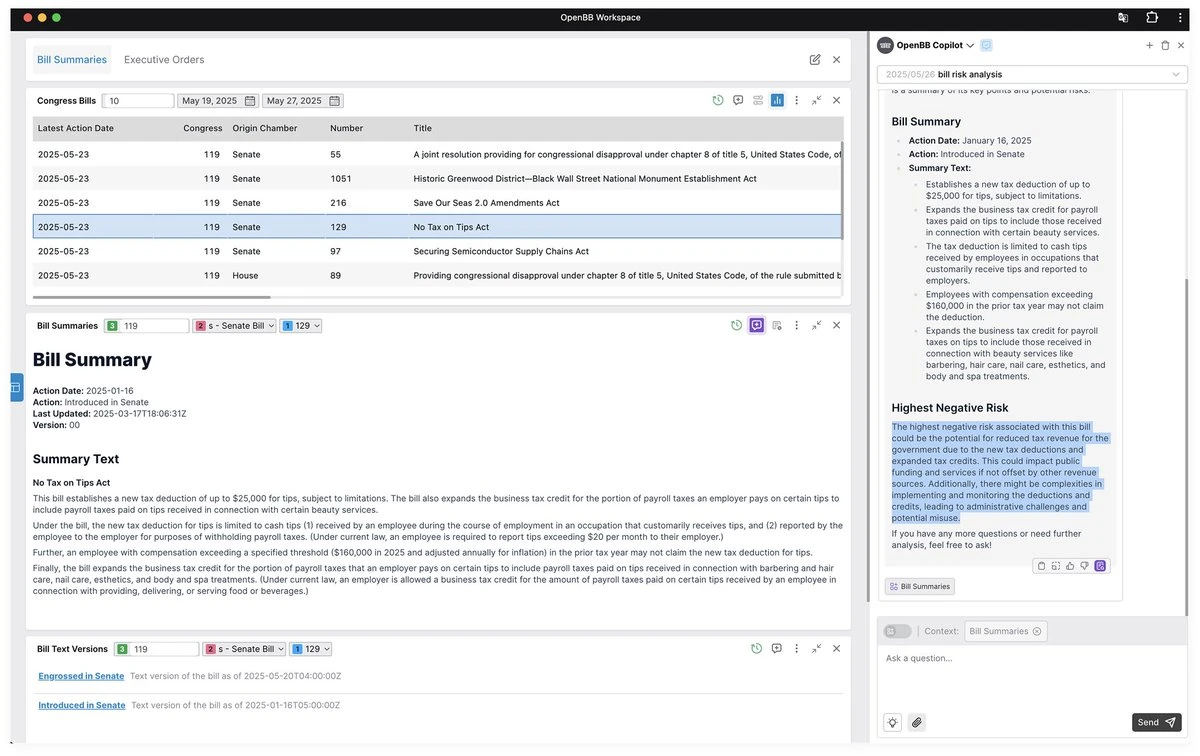Start a new chat with the plus icon
The width and height of the screenshot is (1200, 756).
(x=1149, y=46)
